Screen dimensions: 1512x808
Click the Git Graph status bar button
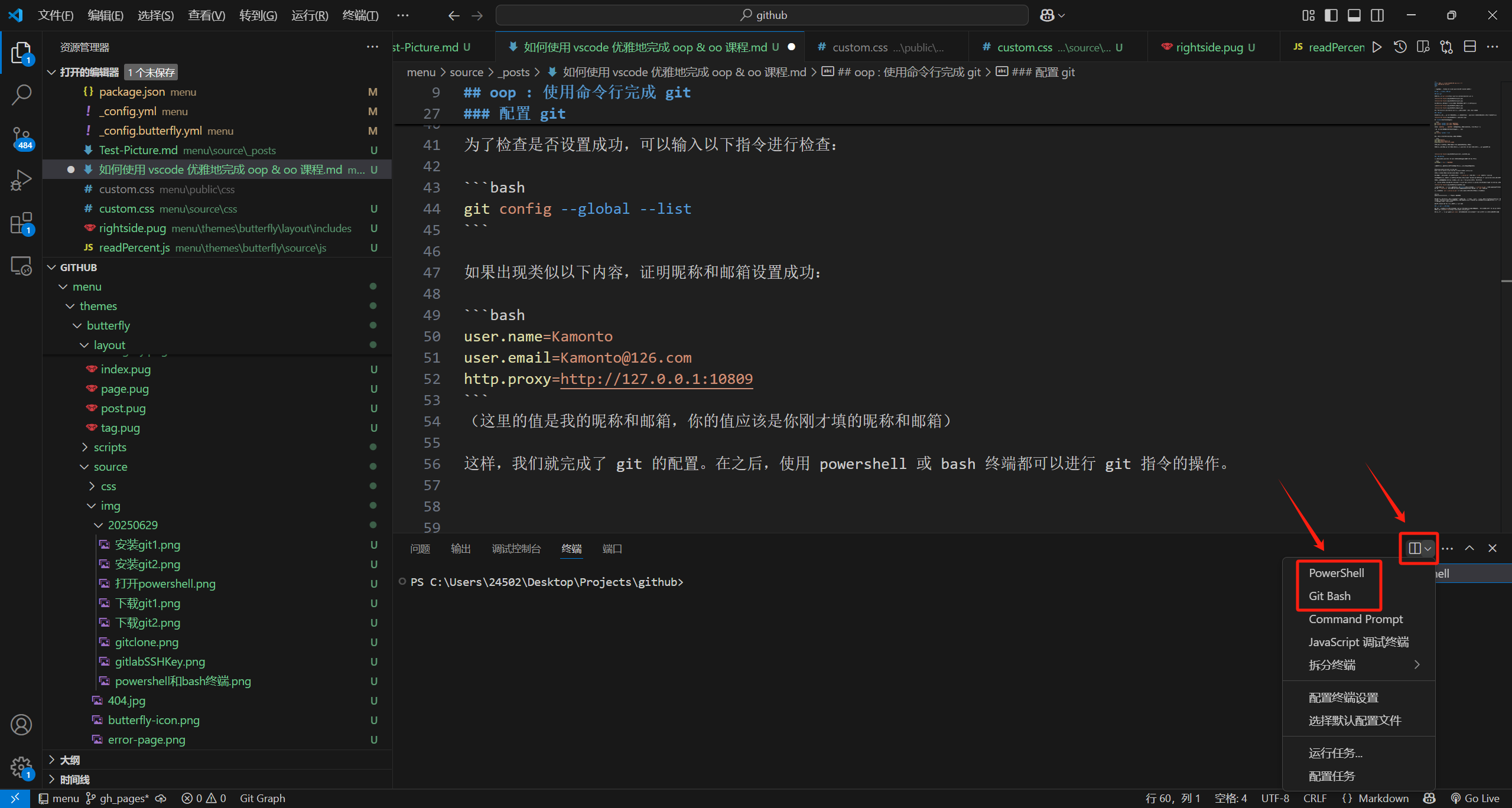262,798
